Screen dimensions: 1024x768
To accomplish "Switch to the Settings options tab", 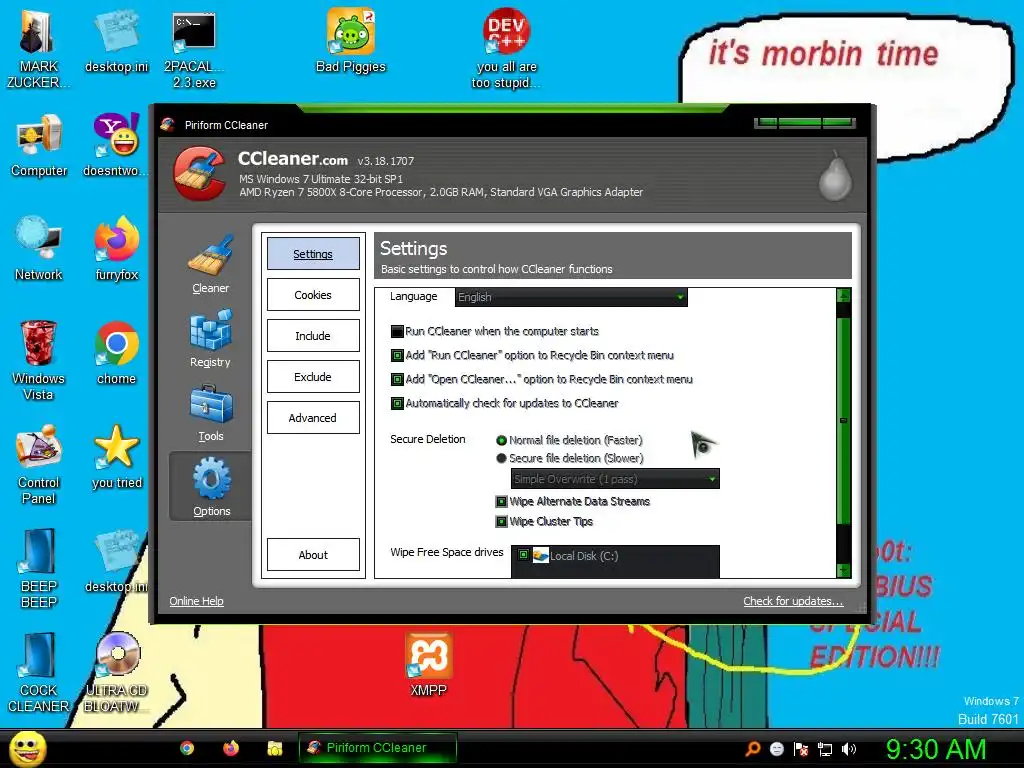I will 313,253.
